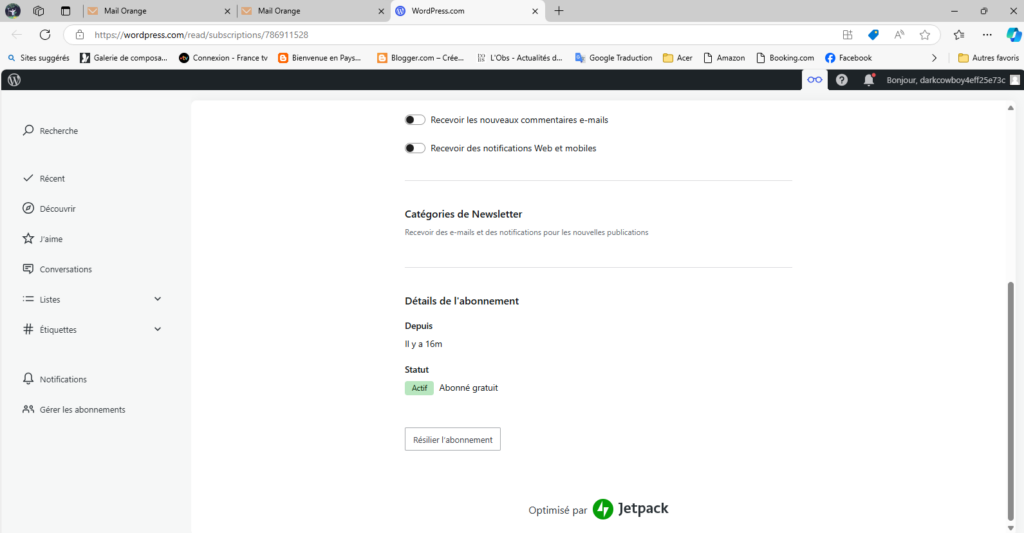Open the notifications bell in top bar

[x=868, y=80]
